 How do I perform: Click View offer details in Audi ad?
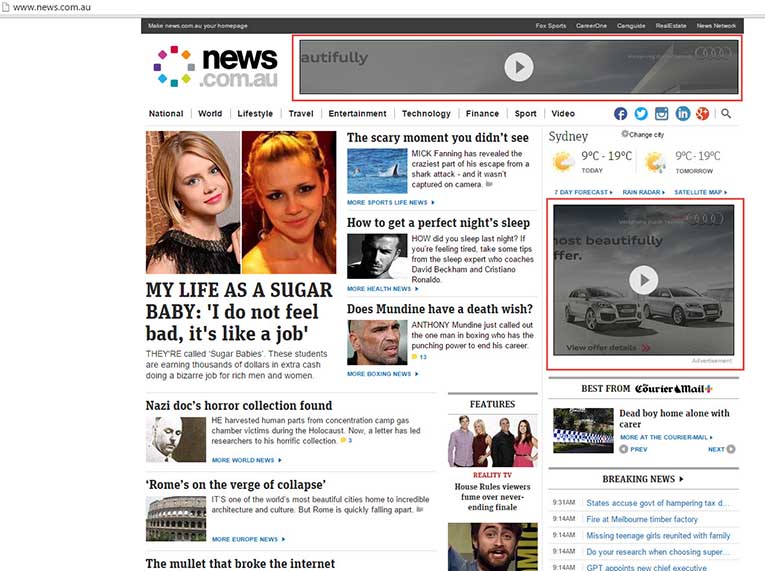pyautogui.click(x=608, y=348)
